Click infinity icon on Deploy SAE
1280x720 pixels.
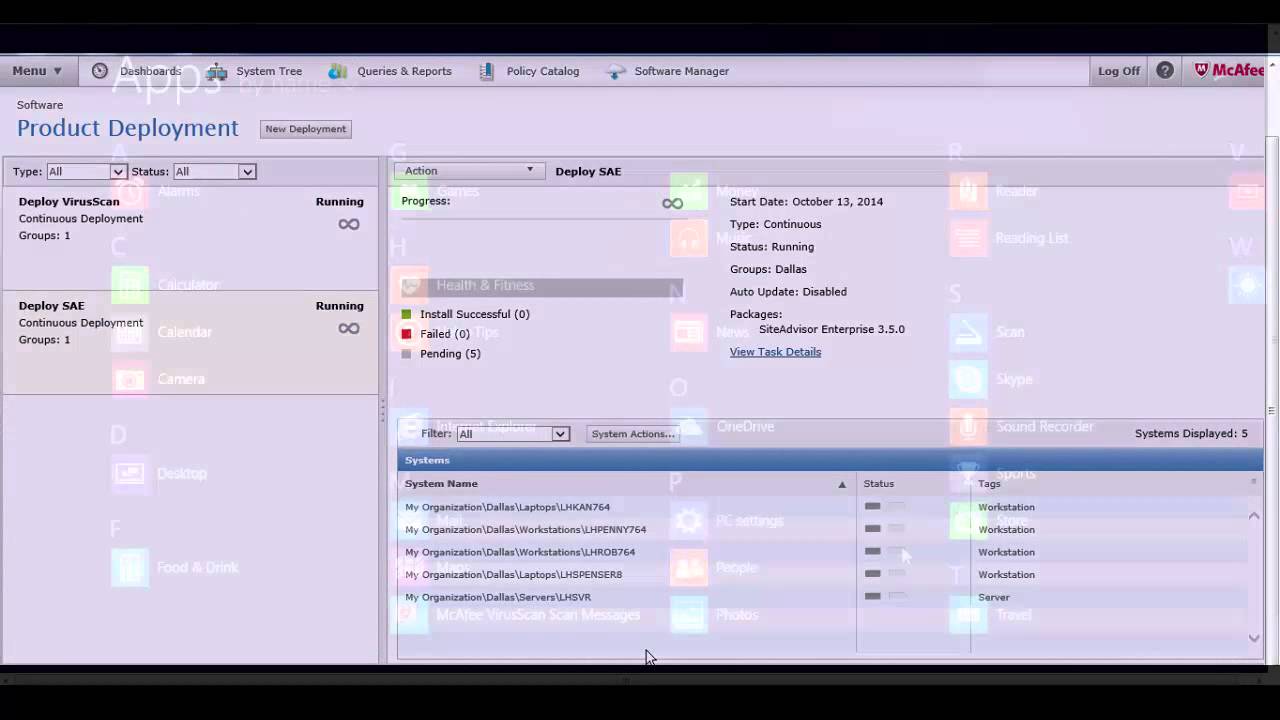[349, 328]
